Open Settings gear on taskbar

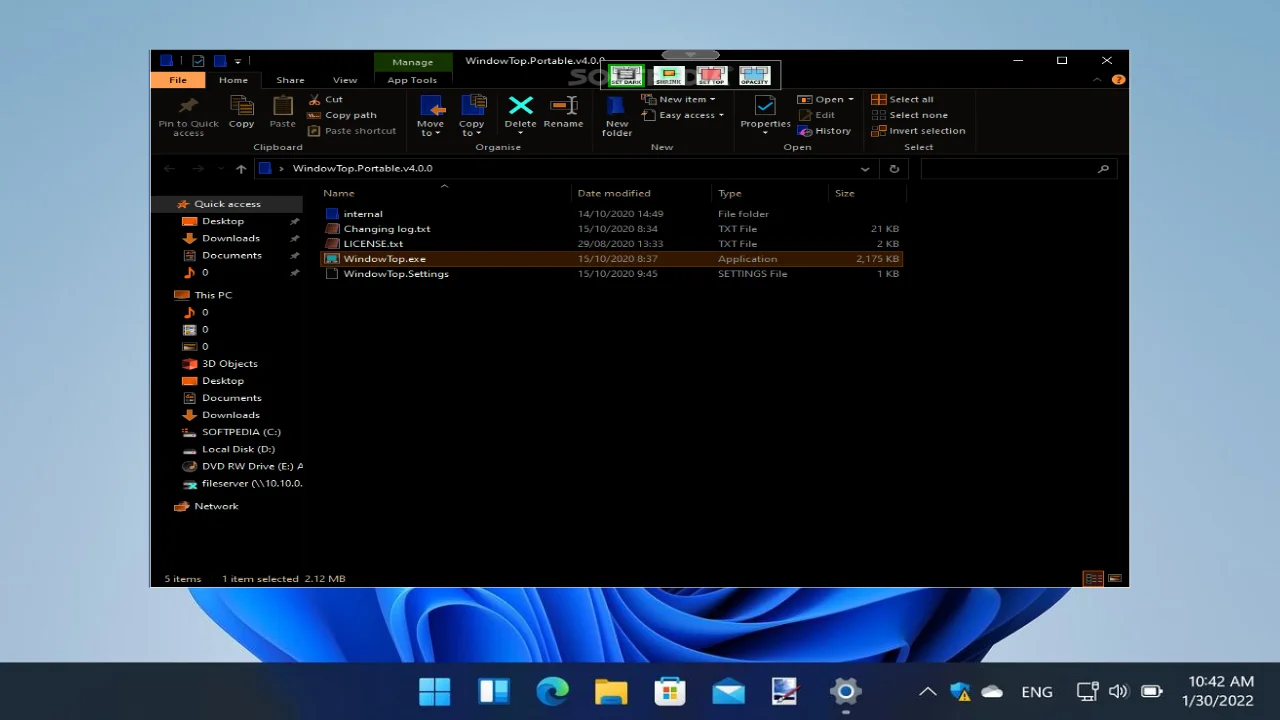coord(845,691)
